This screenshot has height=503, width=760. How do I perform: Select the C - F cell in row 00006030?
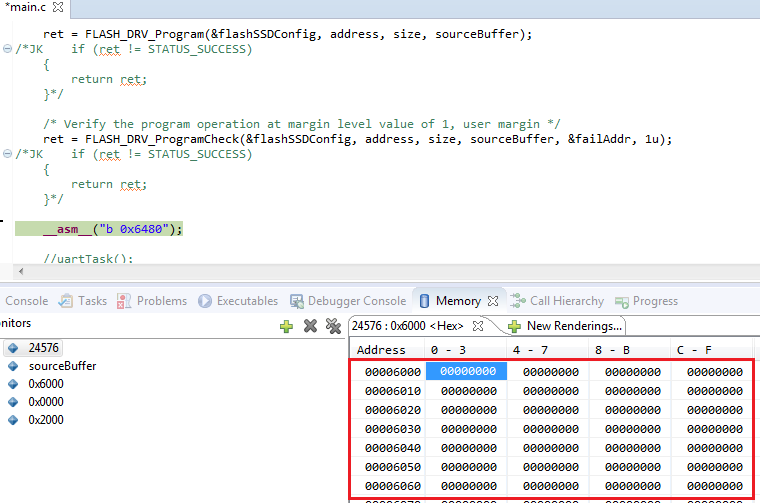point(714,429)
